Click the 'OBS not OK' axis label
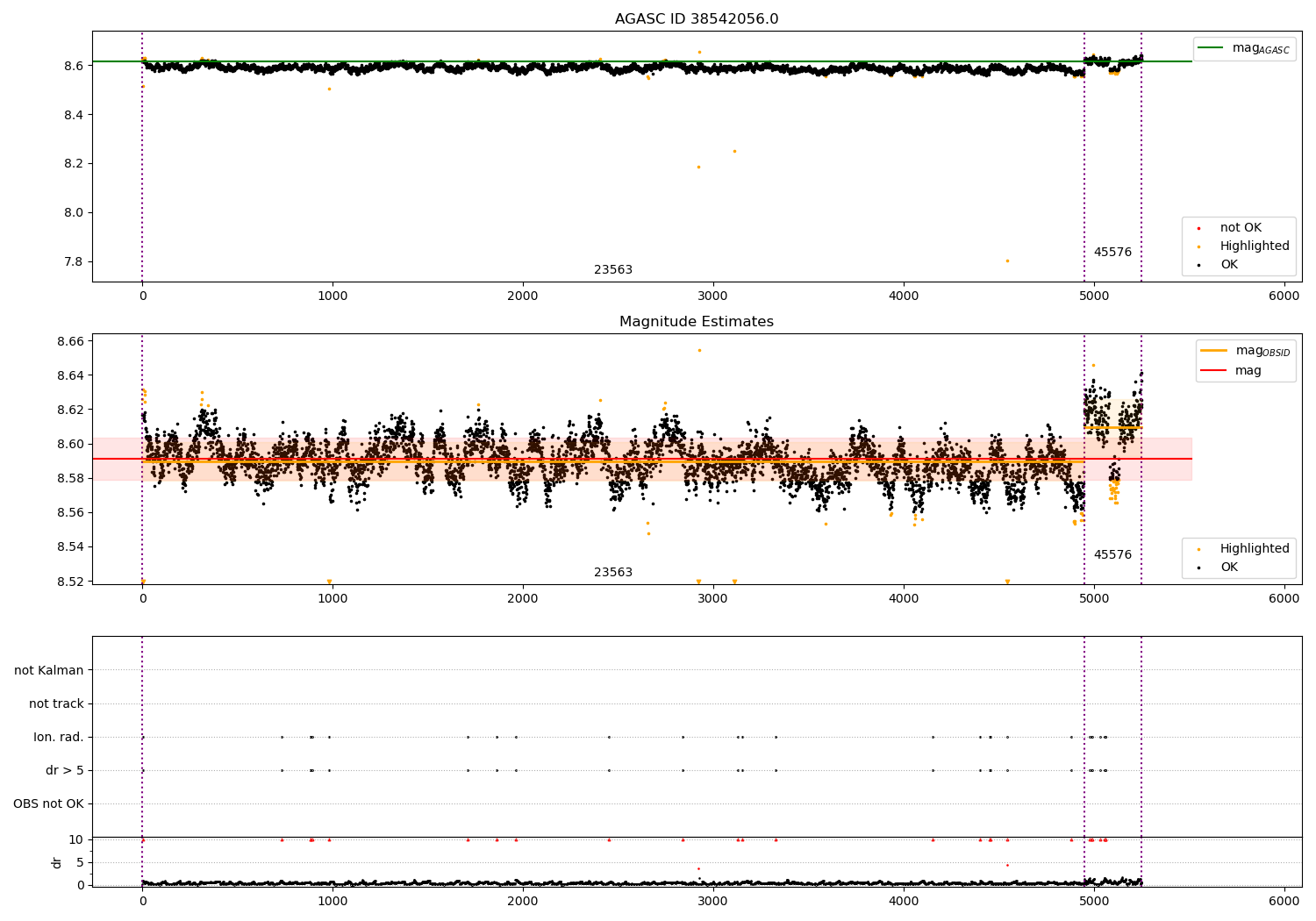The height and width of the screenshot is (921, 1316). [48, 803]
